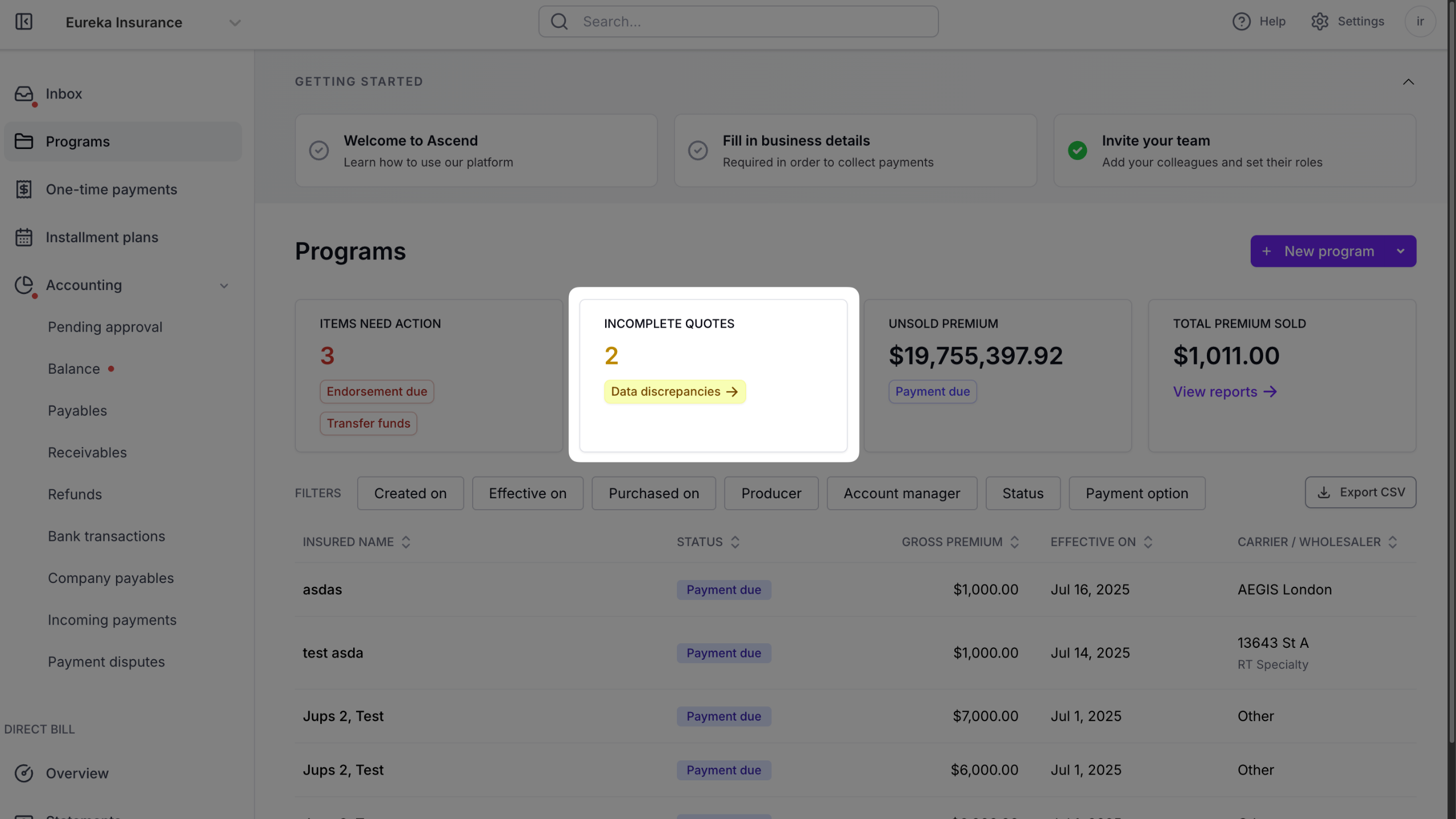Click the View reports link
The image size is (1456, 819).
point(1225,392)
